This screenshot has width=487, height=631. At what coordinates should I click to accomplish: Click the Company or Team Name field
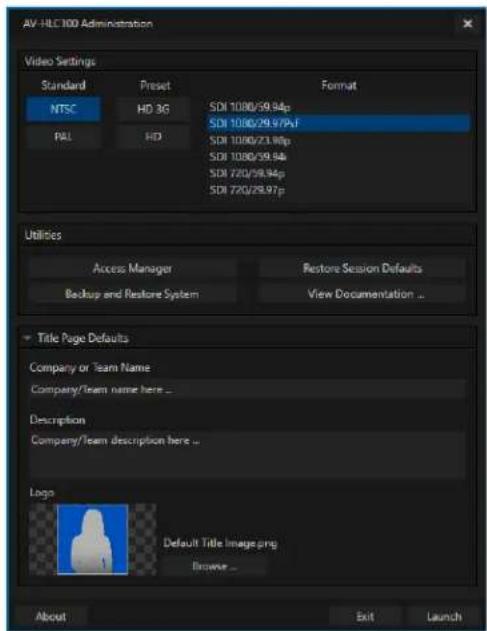click(247, 390)
